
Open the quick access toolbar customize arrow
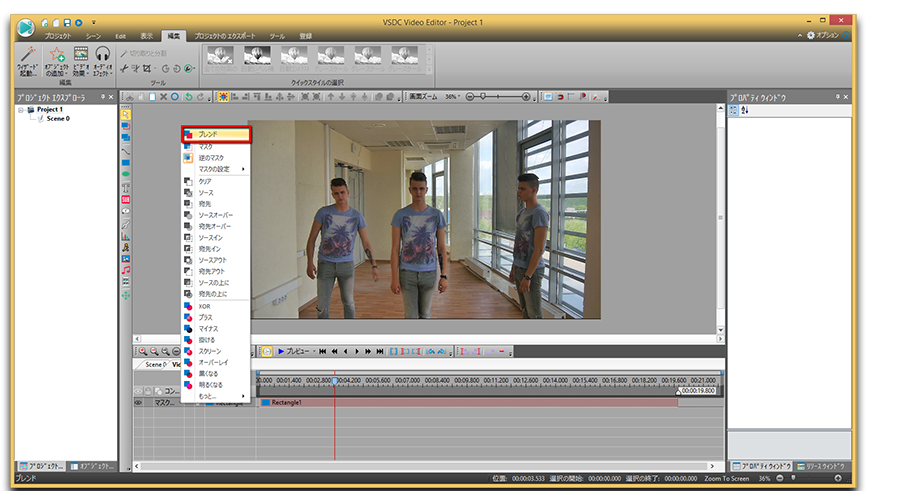[x=94, y=23]
